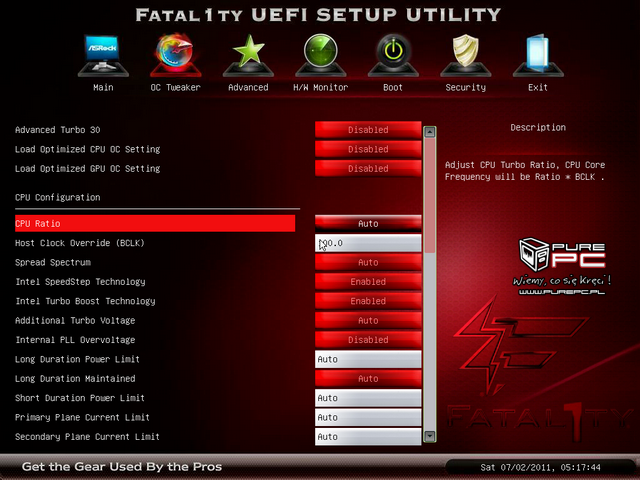
Task: Click the scrollbar up arrow
Action: click(430, 132)
